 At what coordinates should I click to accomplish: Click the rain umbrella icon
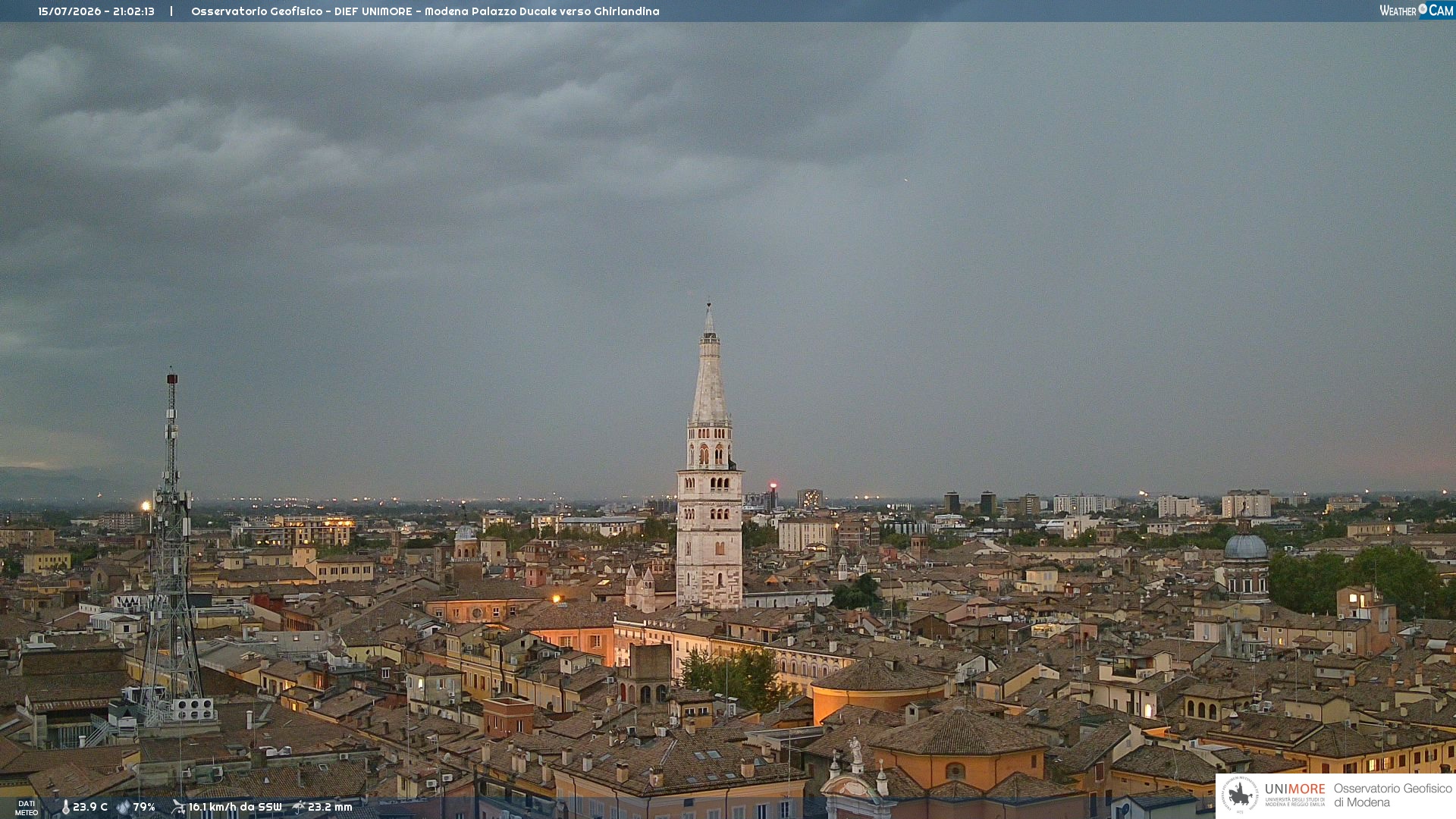[x=299, y=807]
